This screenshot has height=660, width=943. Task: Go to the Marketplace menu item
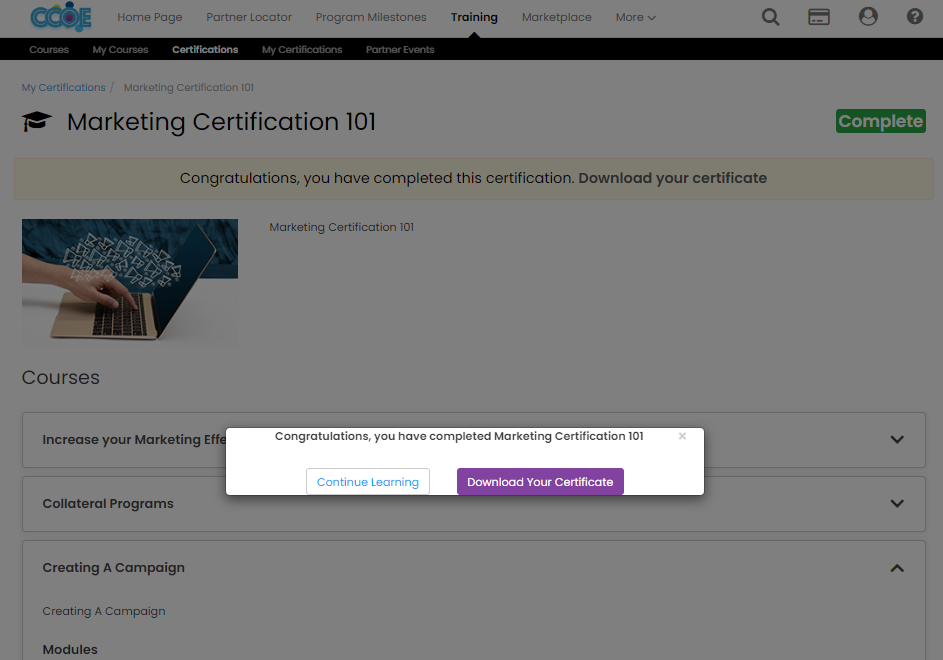[x=556, y=17]
